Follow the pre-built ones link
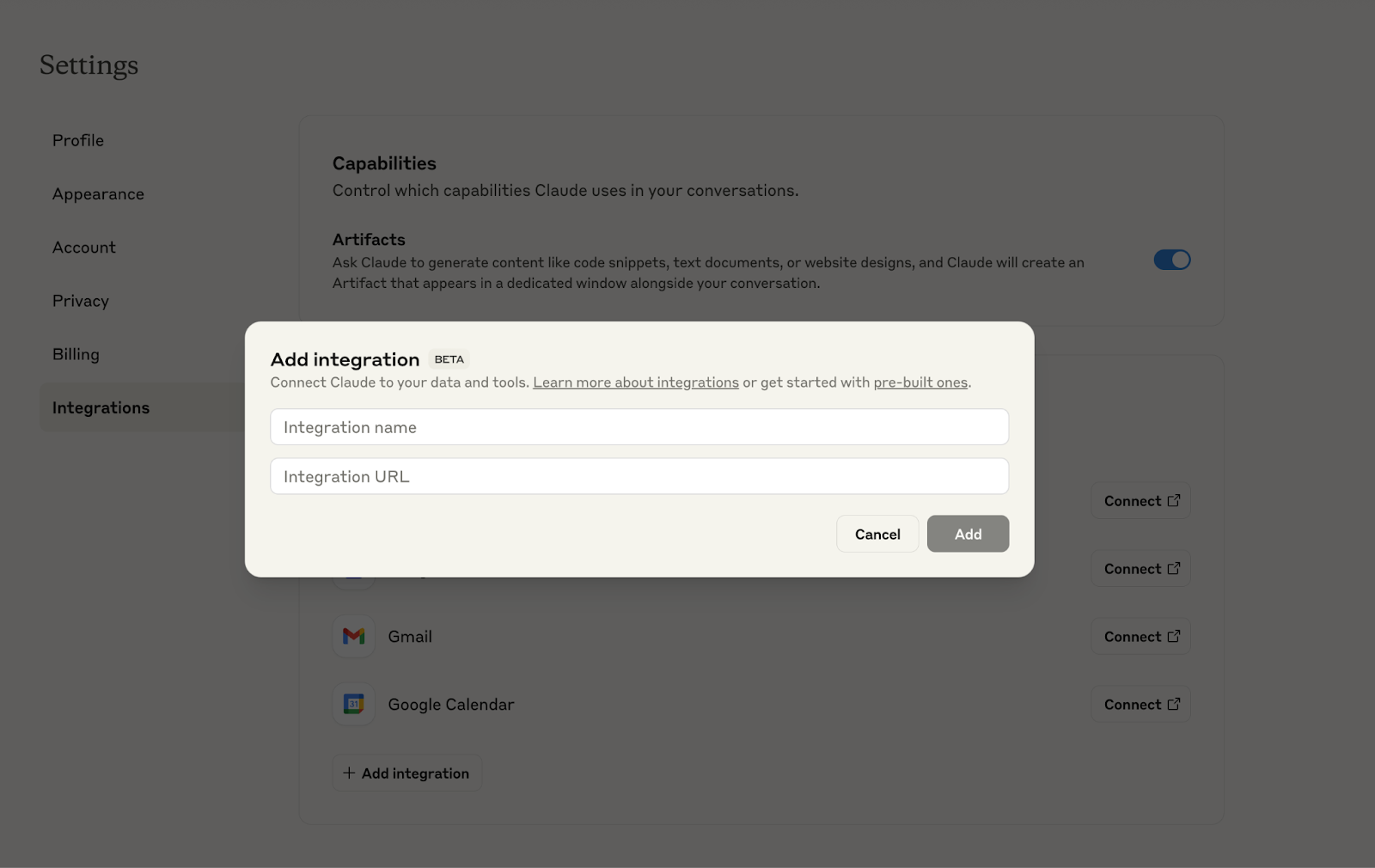Screen dimensions: 1375x868 920,382
